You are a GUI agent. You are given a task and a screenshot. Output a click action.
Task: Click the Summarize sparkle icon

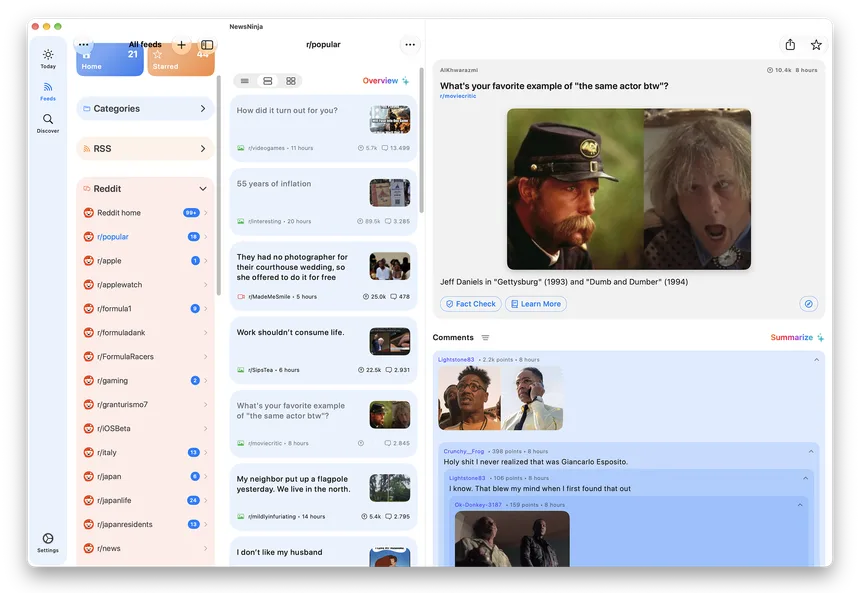click(820, 337)
